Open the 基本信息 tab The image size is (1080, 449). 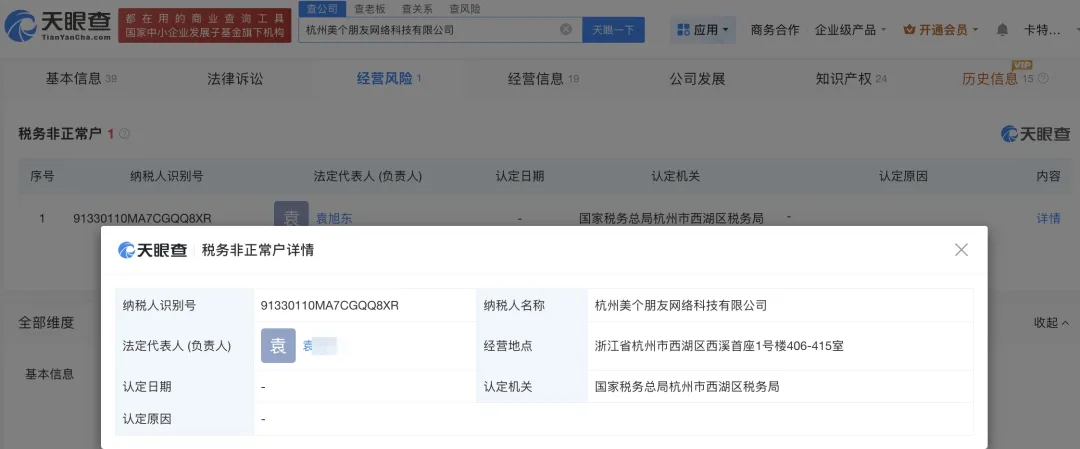click(81, 79)
